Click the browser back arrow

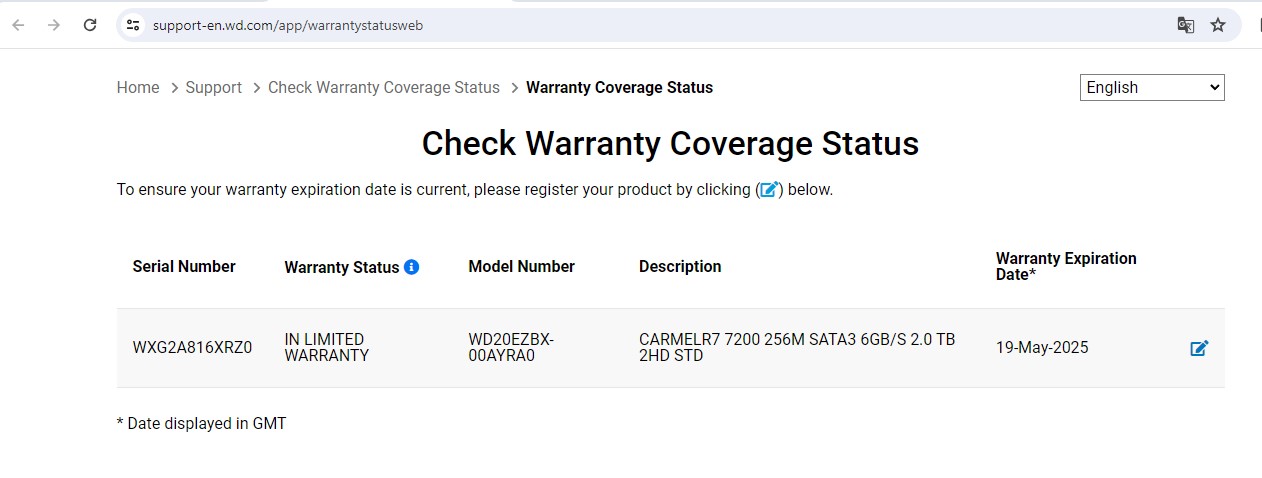pos(18,25)
